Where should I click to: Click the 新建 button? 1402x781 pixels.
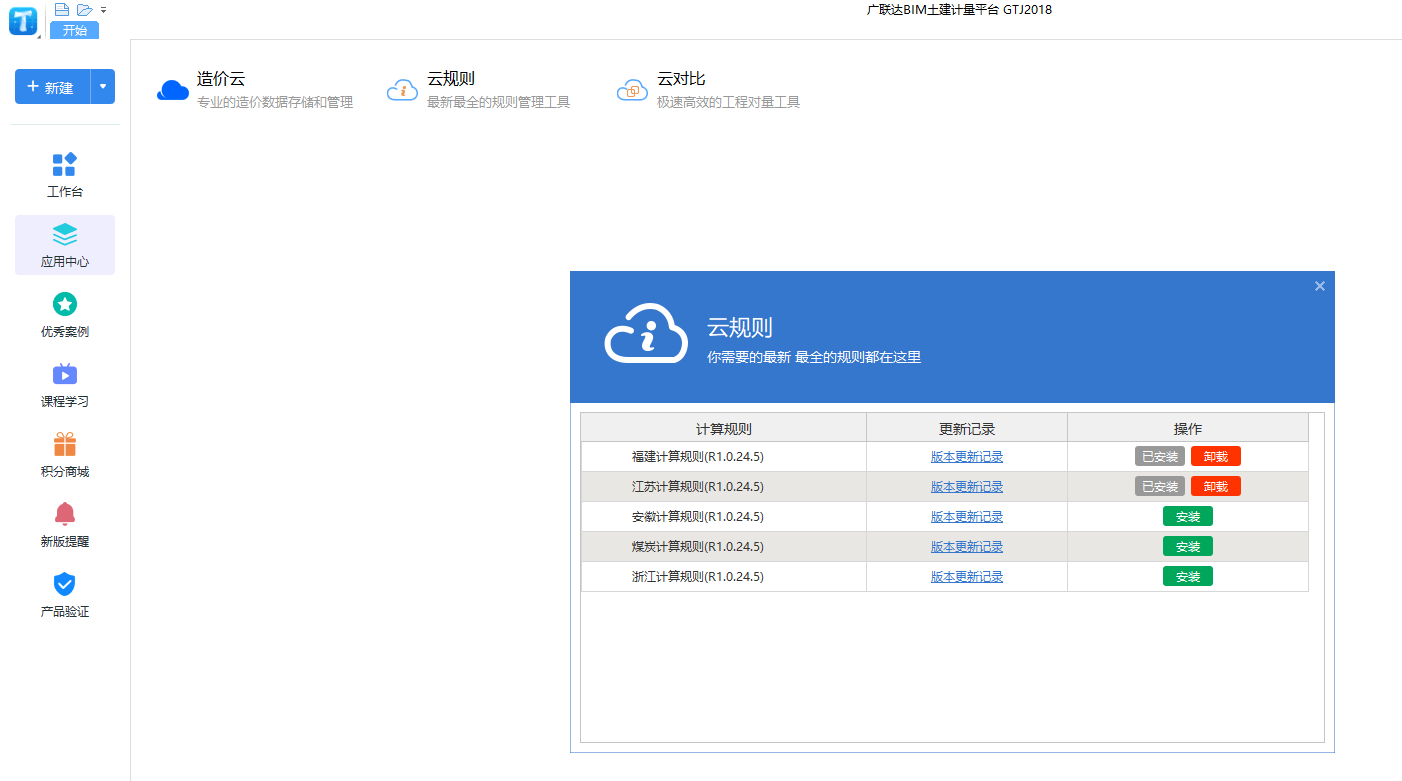52,87
